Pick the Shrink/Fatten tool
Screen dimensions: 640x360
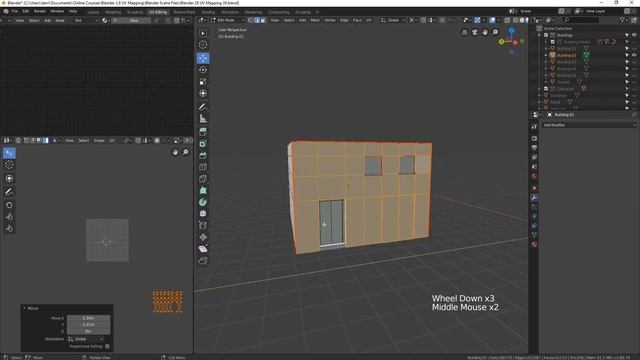click(x=203, y=237)
